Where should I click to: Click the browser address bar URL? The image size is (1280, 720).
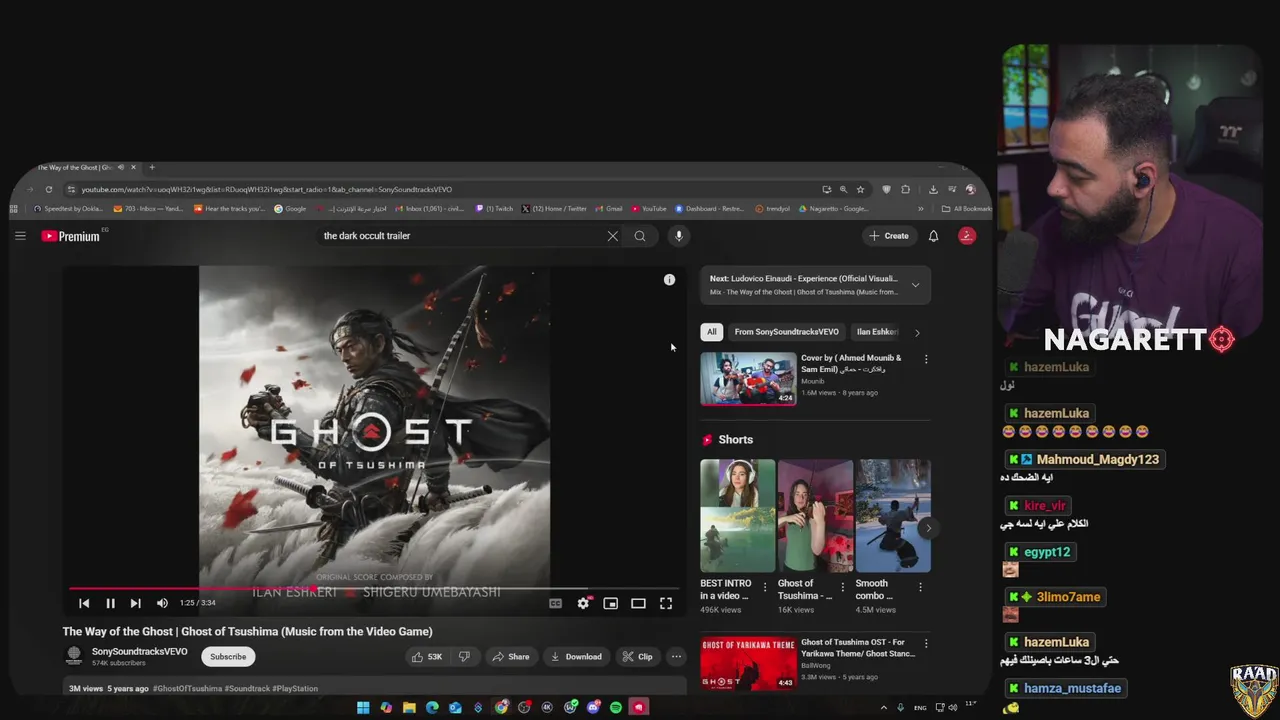point(267,189)
